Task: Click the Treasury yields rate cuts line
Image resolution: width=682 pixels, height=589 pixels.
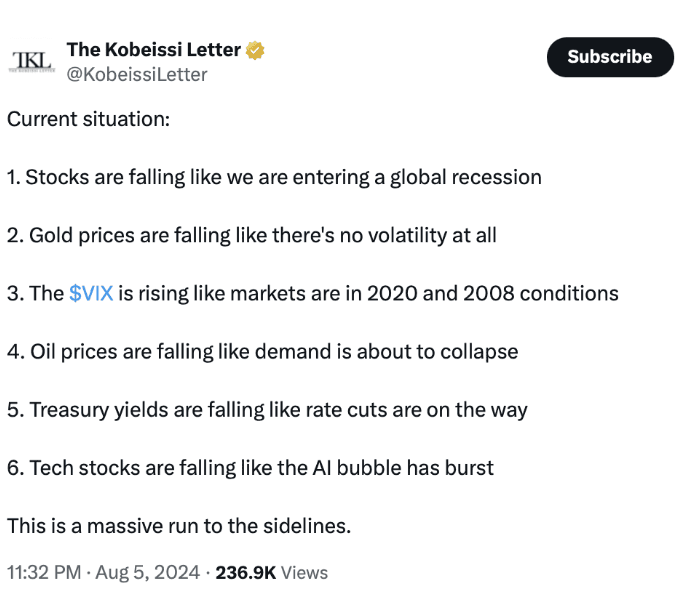Action: (x=267, y=410)
